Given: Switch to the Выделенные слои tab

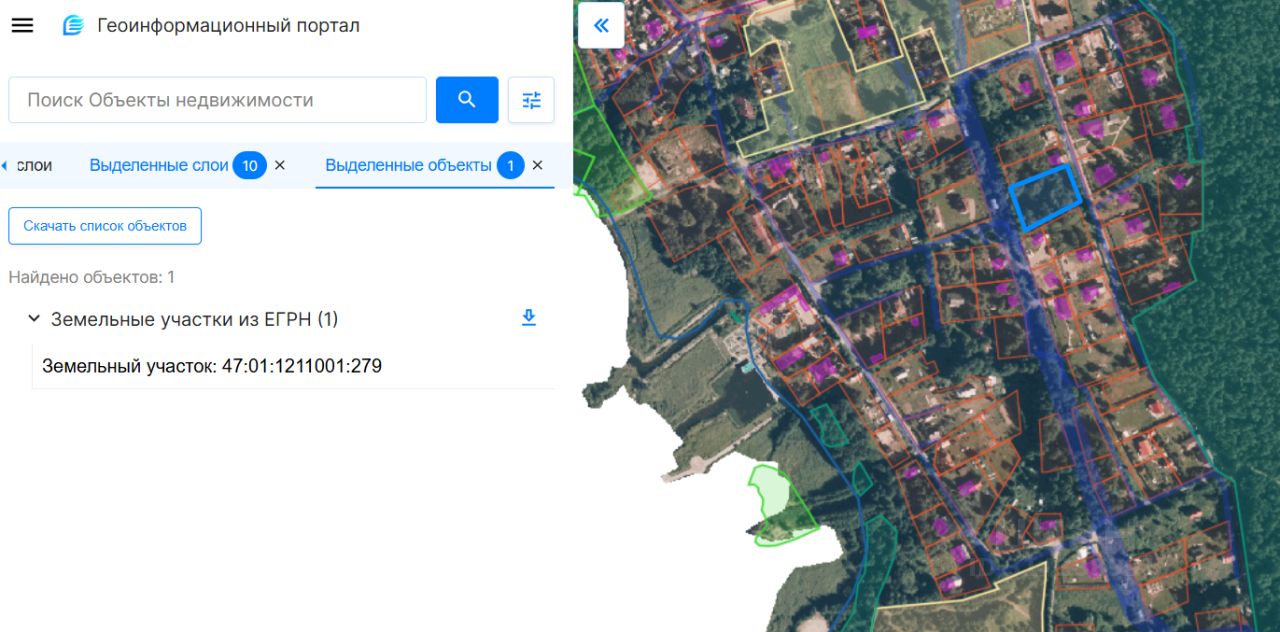Looking at the screenshot, I should tap(159, 165).
